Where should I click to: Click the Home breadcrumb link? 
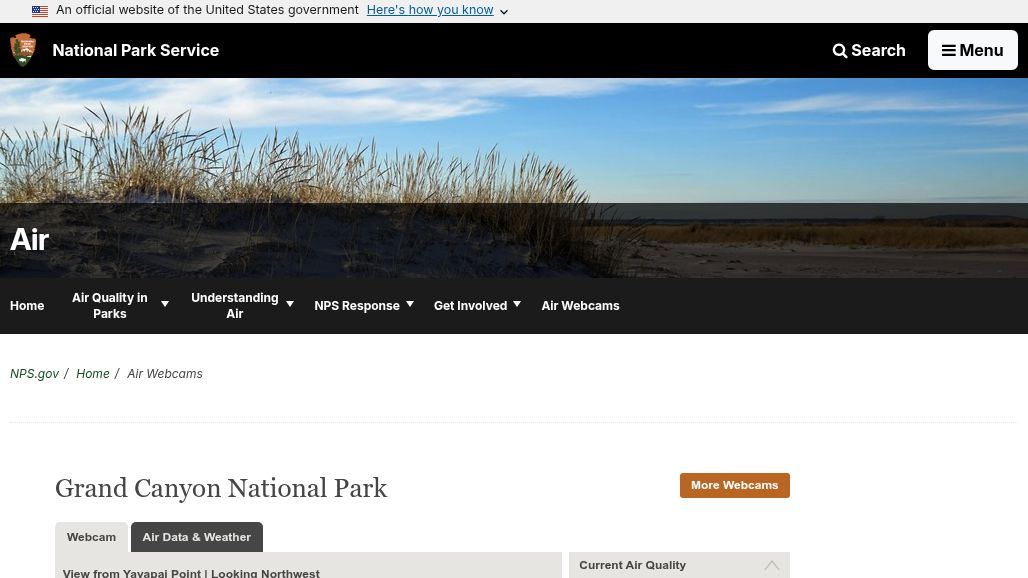[x=92, y=373]
